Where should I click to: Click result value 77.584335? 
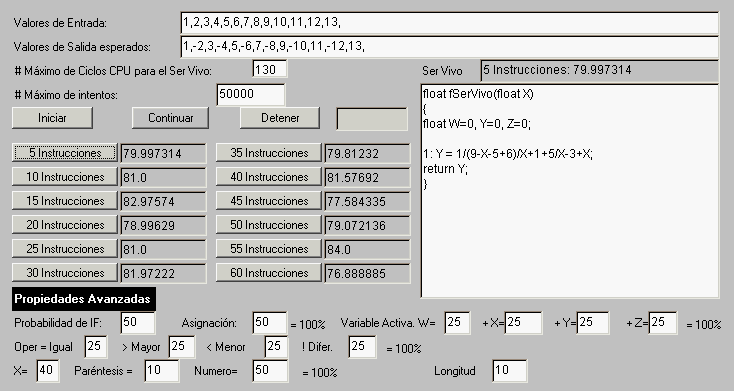click(367, 201)
